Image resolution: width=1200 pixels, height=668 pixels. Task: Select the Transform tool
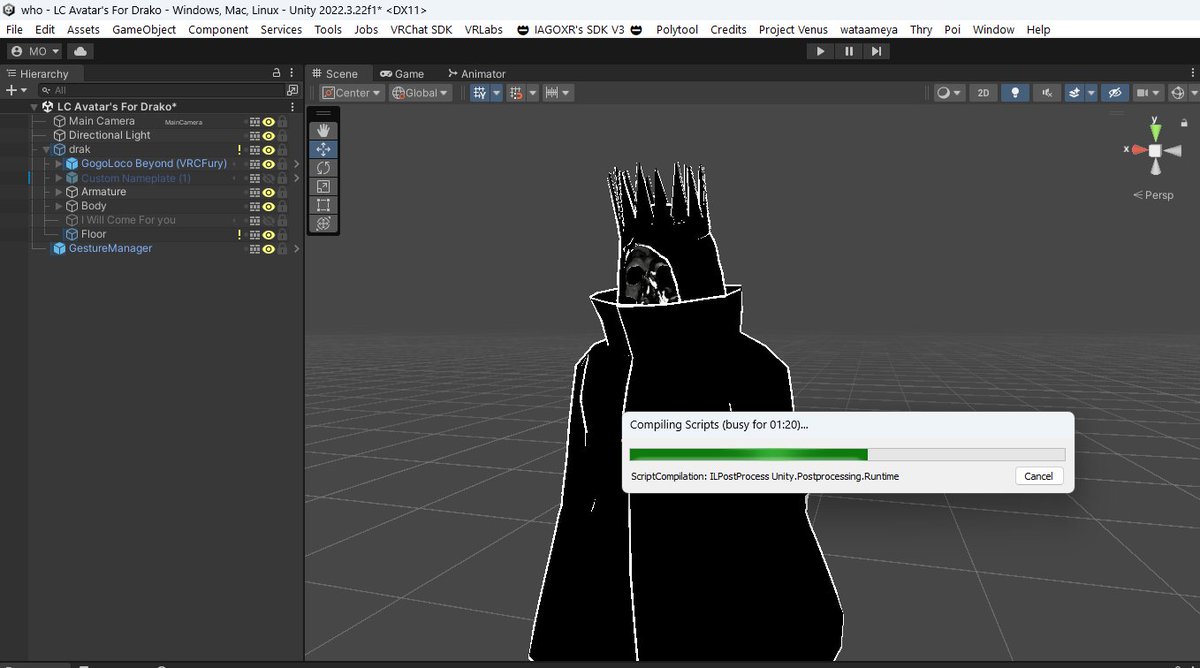(x=323, y=224)
